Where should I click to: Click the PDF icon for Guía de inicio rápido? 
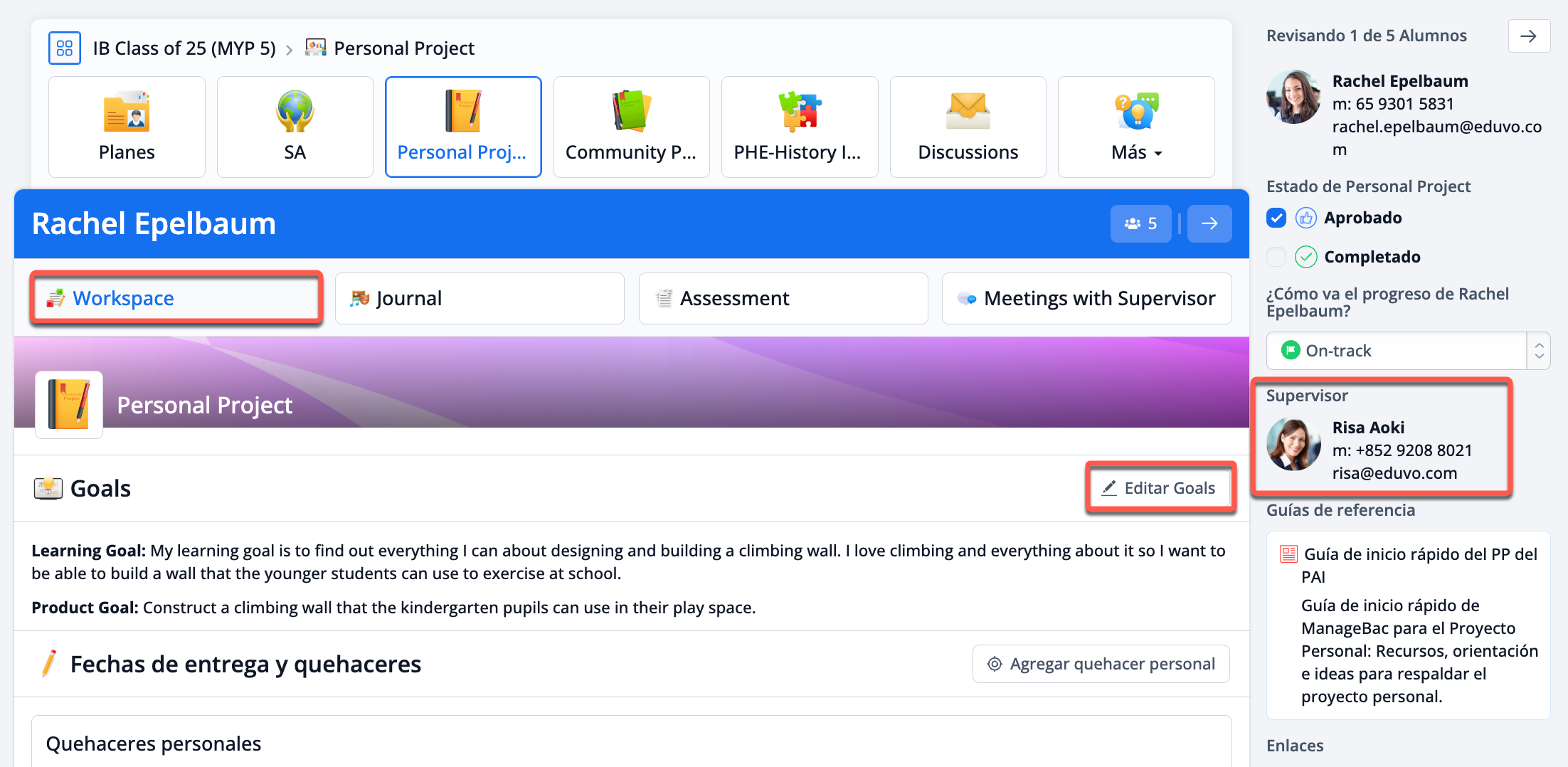tap(1288, 554)
